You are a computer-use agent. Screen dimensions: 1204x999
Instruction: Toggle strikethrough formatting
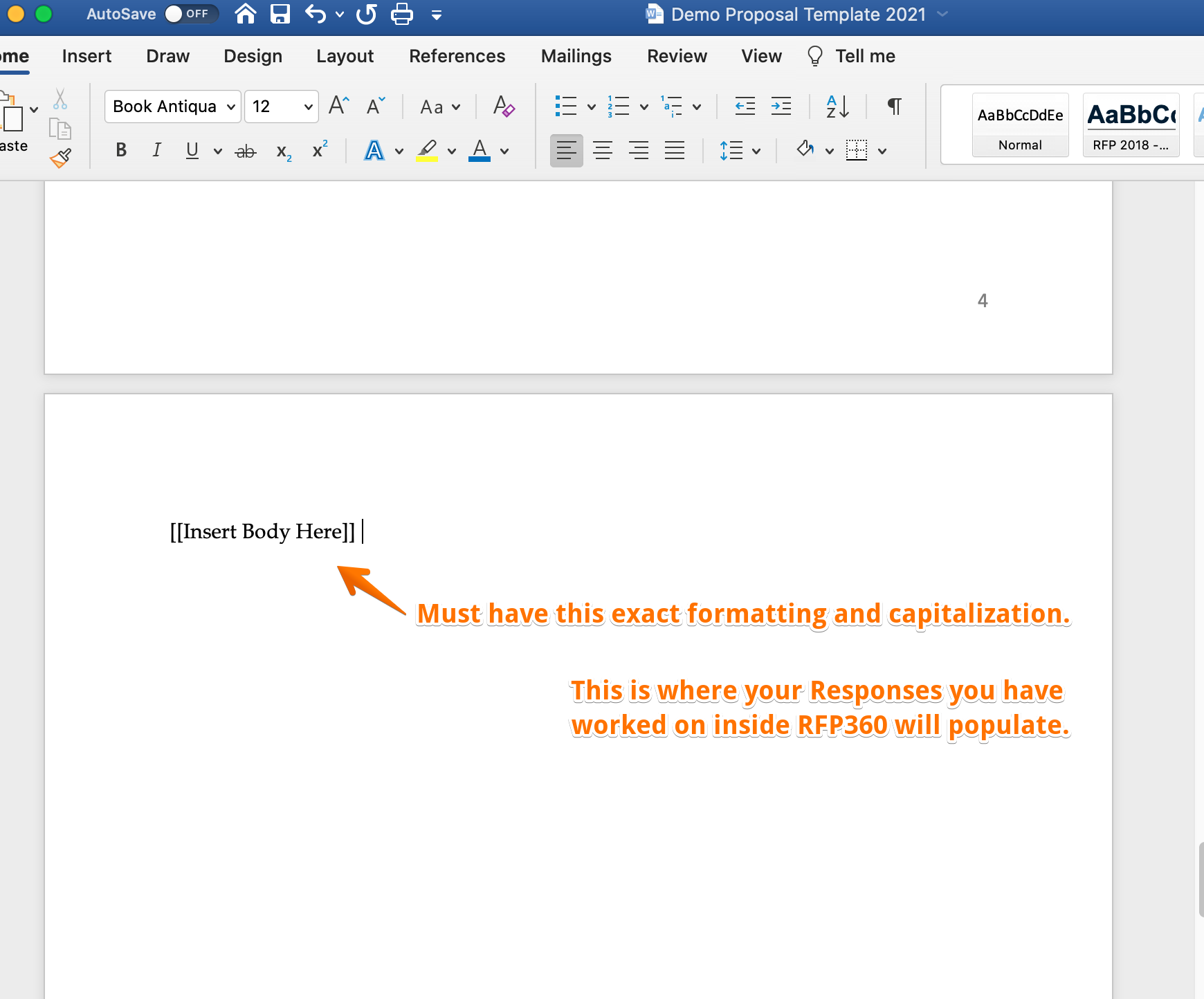246,151
